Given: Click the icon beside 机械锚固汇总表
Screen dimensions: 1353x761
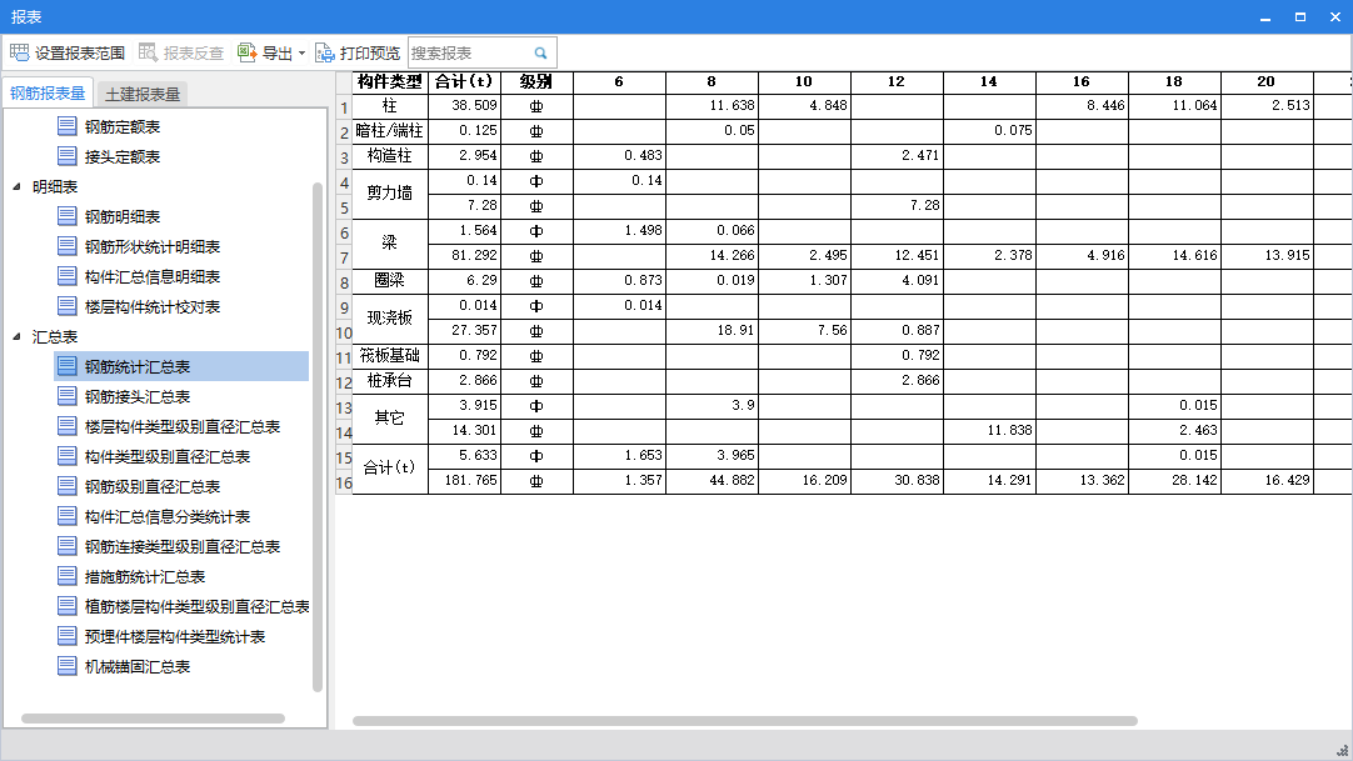Looking at the screenshot, I should point(67,666).
